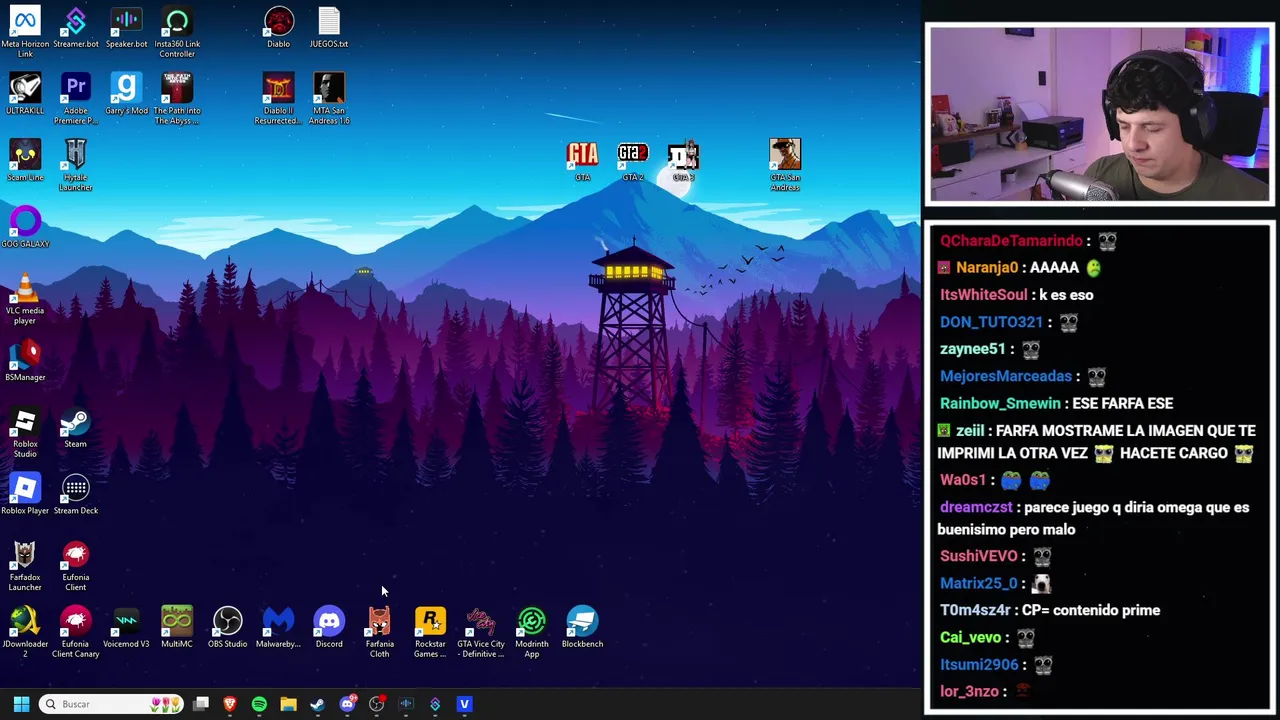Select the MultiMC desktop icon

[177, 627]
